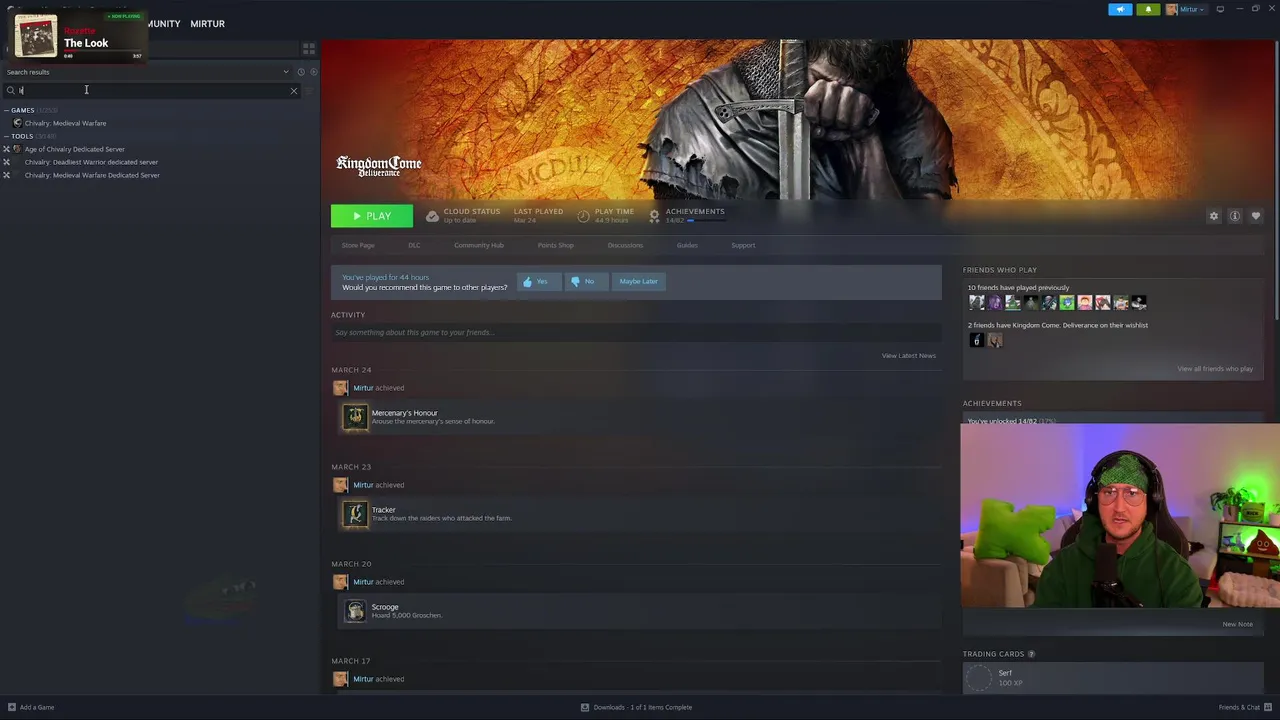Collapse the TOOLS category
This screenshot has height=720, width=1280.
pos(22,136)
